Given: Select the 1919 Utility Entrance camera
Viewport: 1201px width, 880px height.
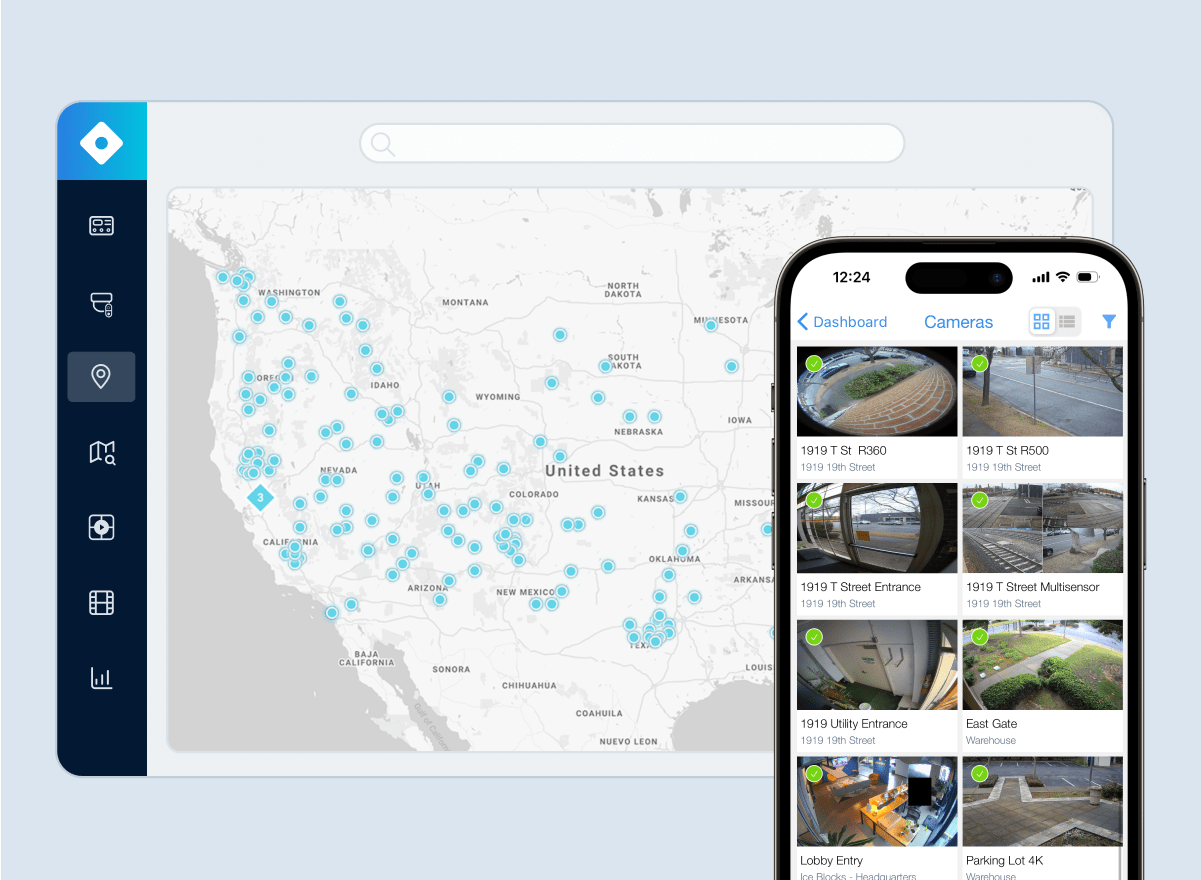Looking at the screenshot, I should (876, 665).
